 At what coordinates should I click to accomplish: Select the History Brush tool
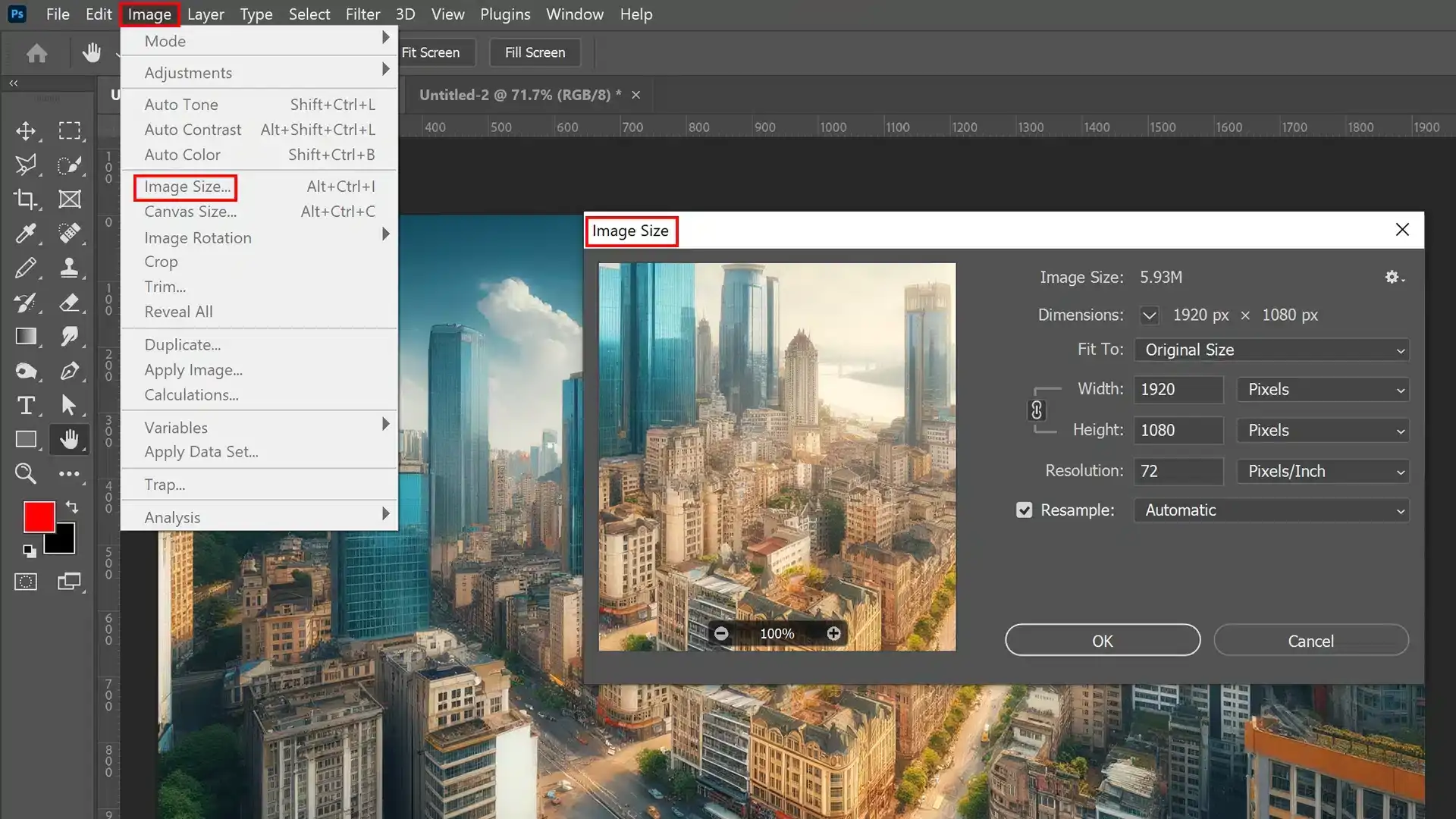26,303
